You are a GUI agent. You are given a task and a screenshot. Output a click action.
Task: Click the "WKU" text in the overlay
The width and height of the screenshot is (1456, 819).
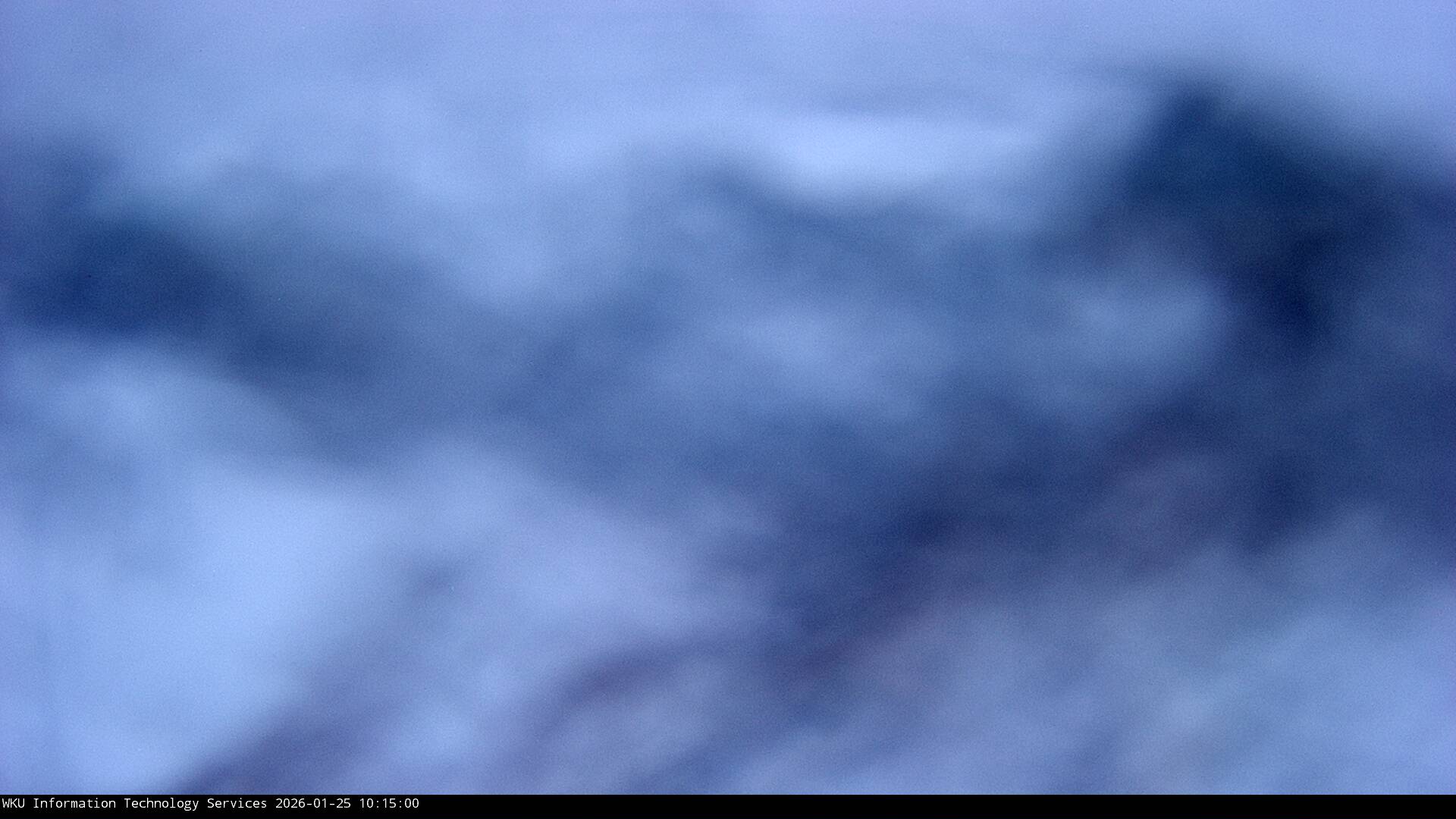[14, 803]
